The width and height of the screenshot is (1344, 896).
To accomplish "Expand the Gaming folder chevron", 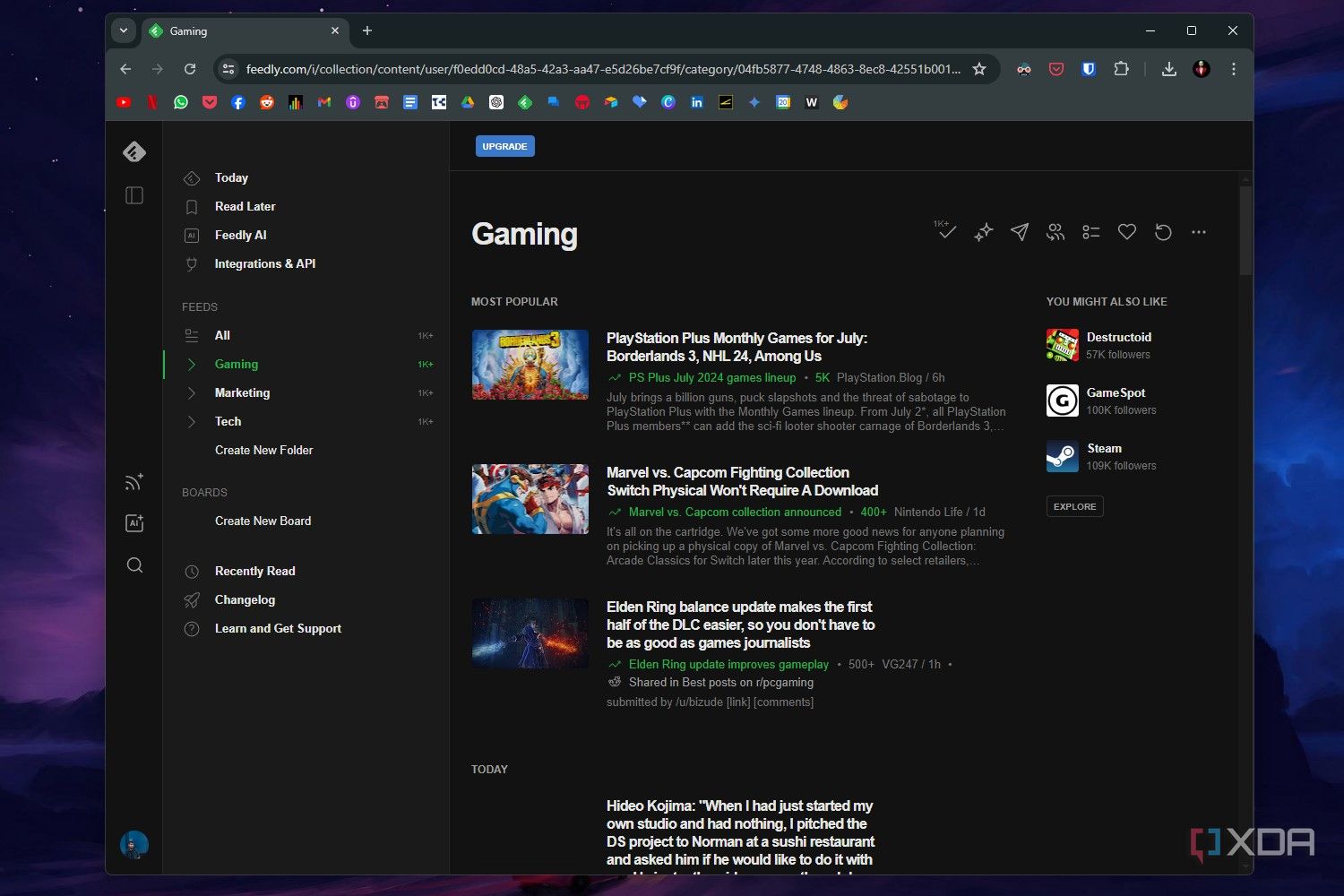I will 191,364.
